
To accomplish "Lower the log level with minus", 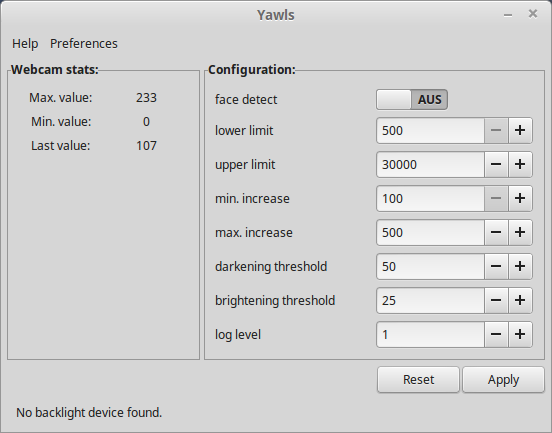I will click(496, 334).
